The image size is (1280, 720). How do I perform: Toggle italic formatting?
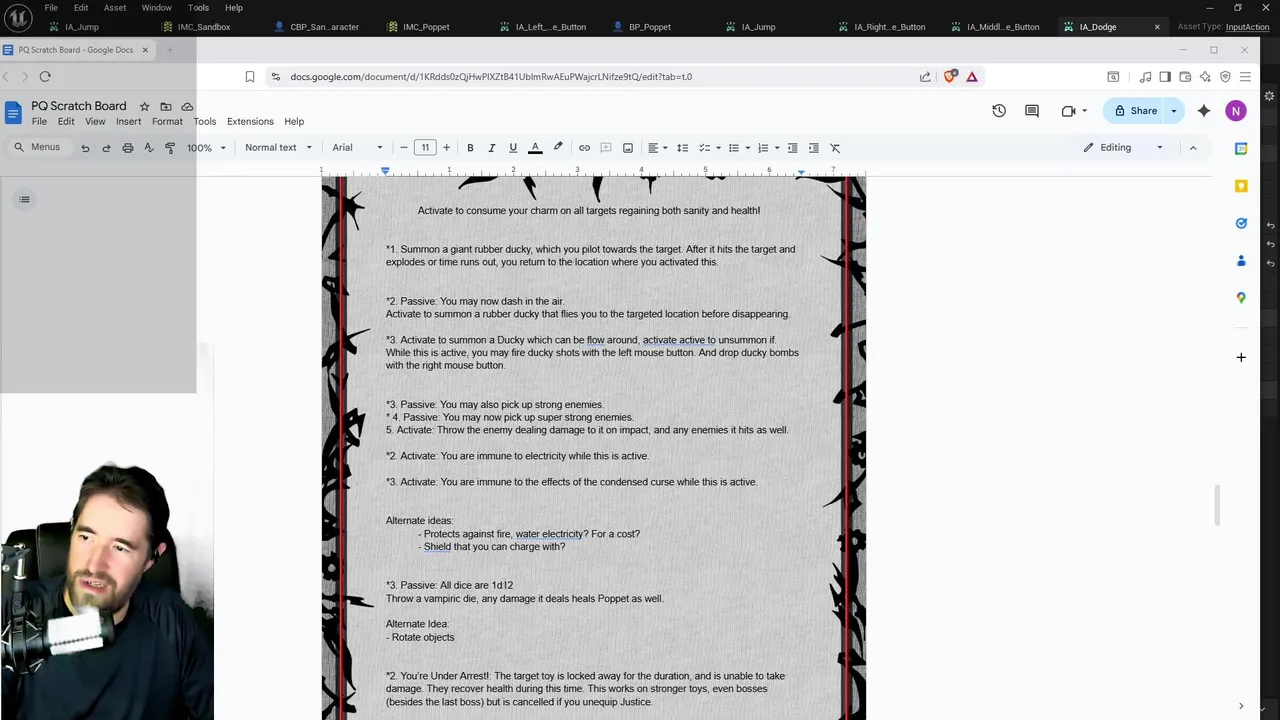[x=491, y=148]
